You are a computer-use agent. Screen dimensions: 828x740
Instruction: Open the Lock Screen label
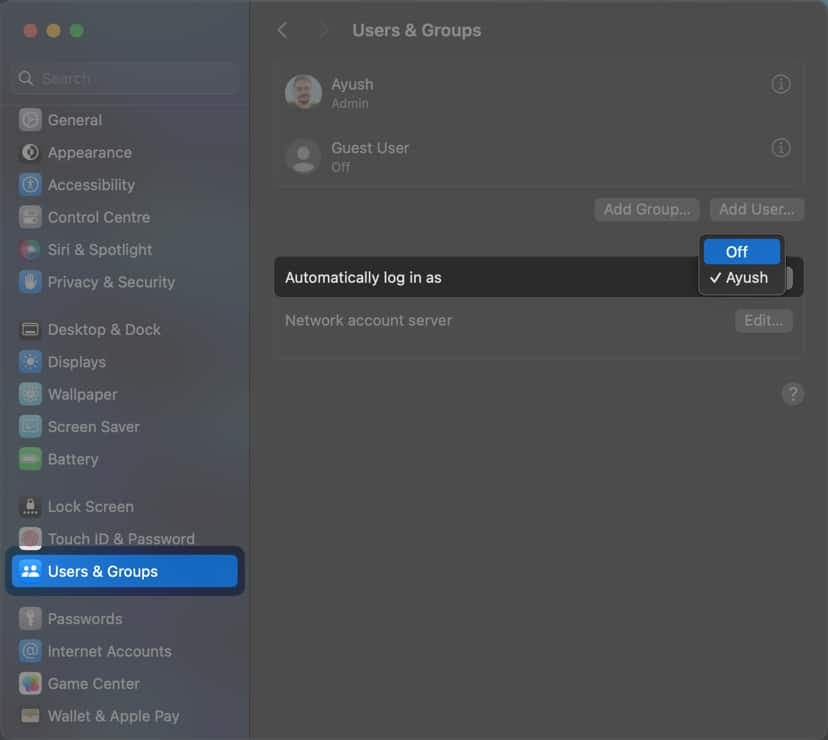[90, 507]
